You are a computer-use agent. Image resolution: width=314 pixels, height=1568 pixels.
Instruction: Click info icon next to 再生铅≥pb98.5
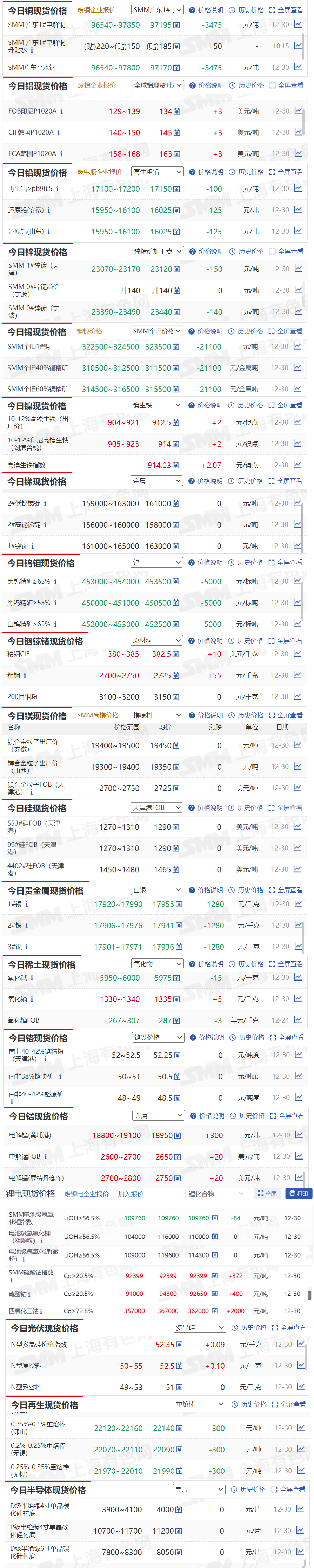57,189
